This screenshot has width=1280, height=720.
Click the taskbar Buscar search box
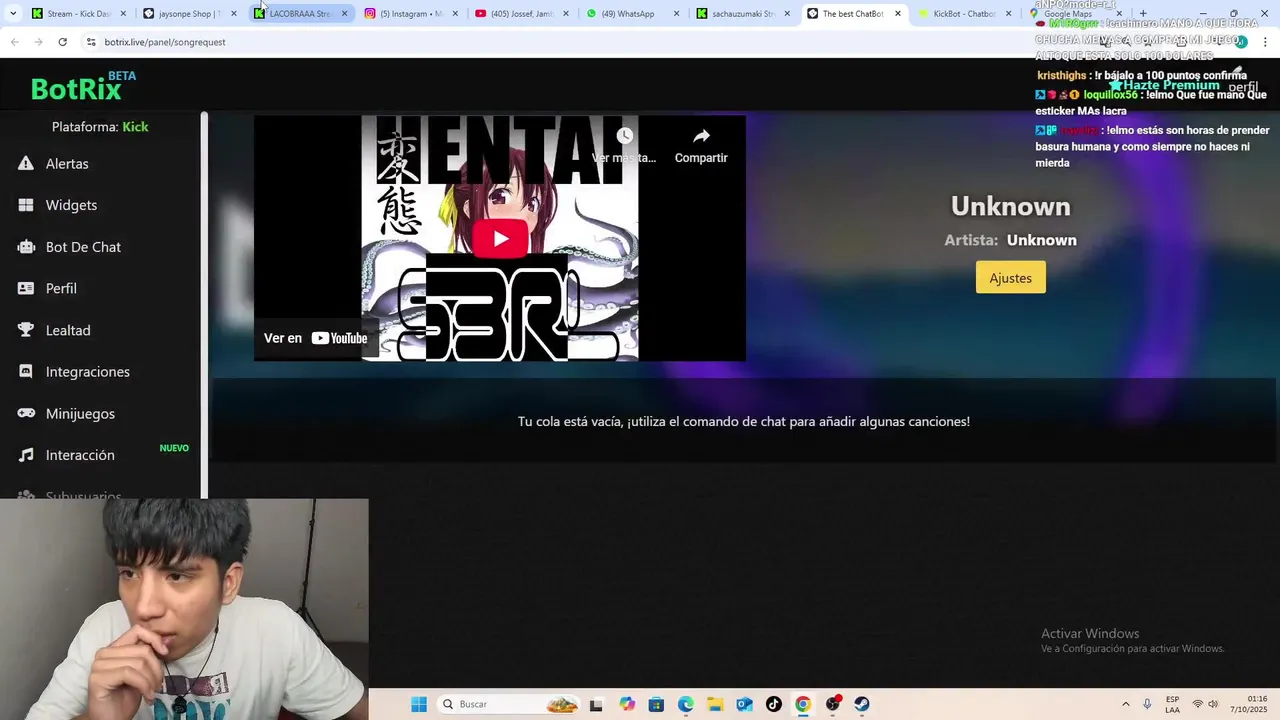tap(510, 704)
